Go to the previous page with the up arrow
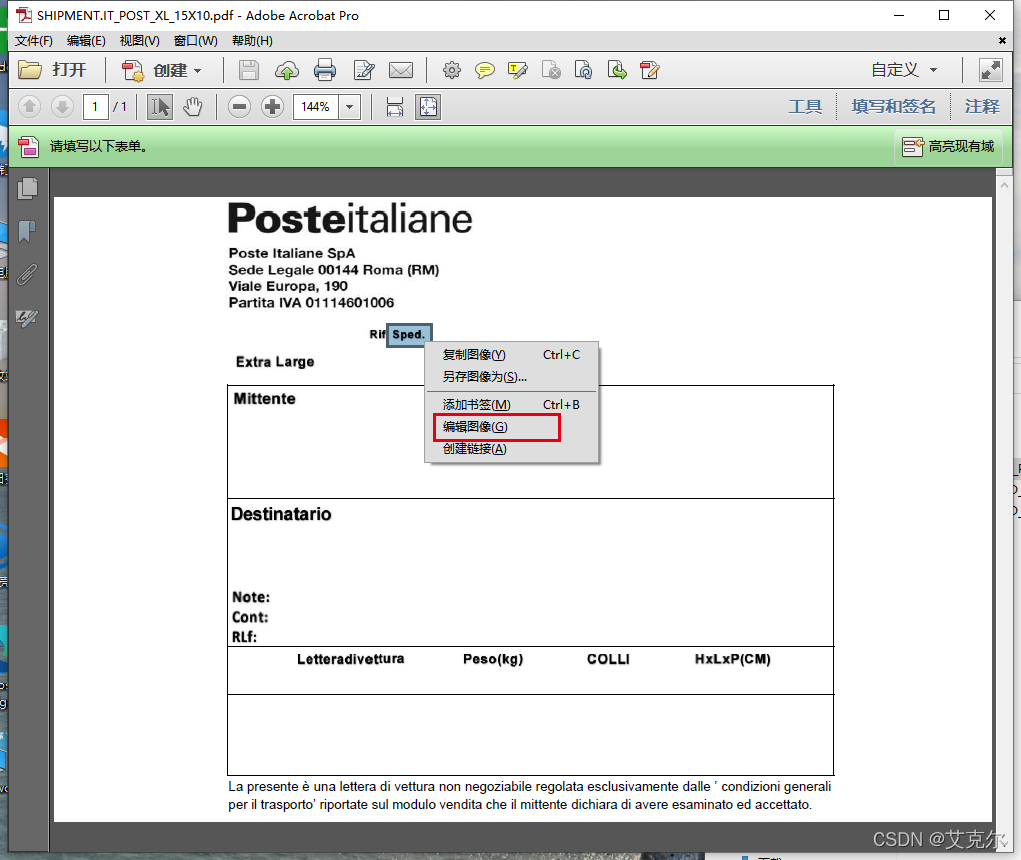The image size is (1021, 860). 29,107
